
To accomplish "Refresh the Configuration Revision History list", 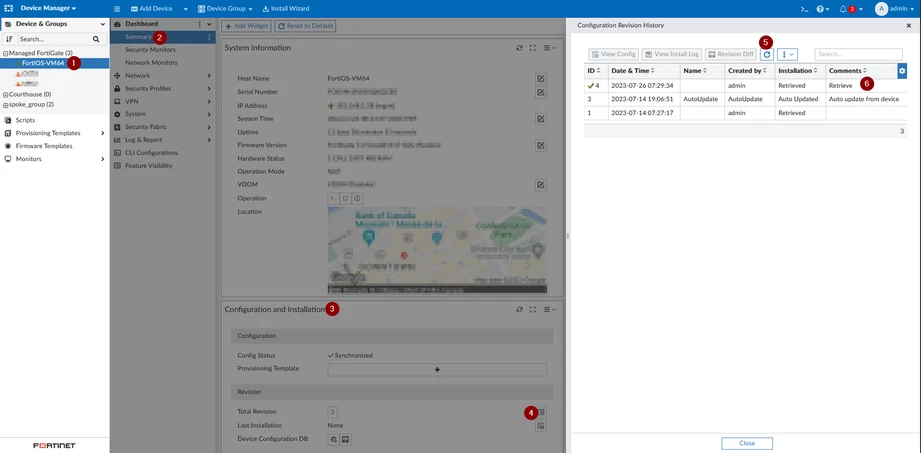I will [x=767, y=54].
